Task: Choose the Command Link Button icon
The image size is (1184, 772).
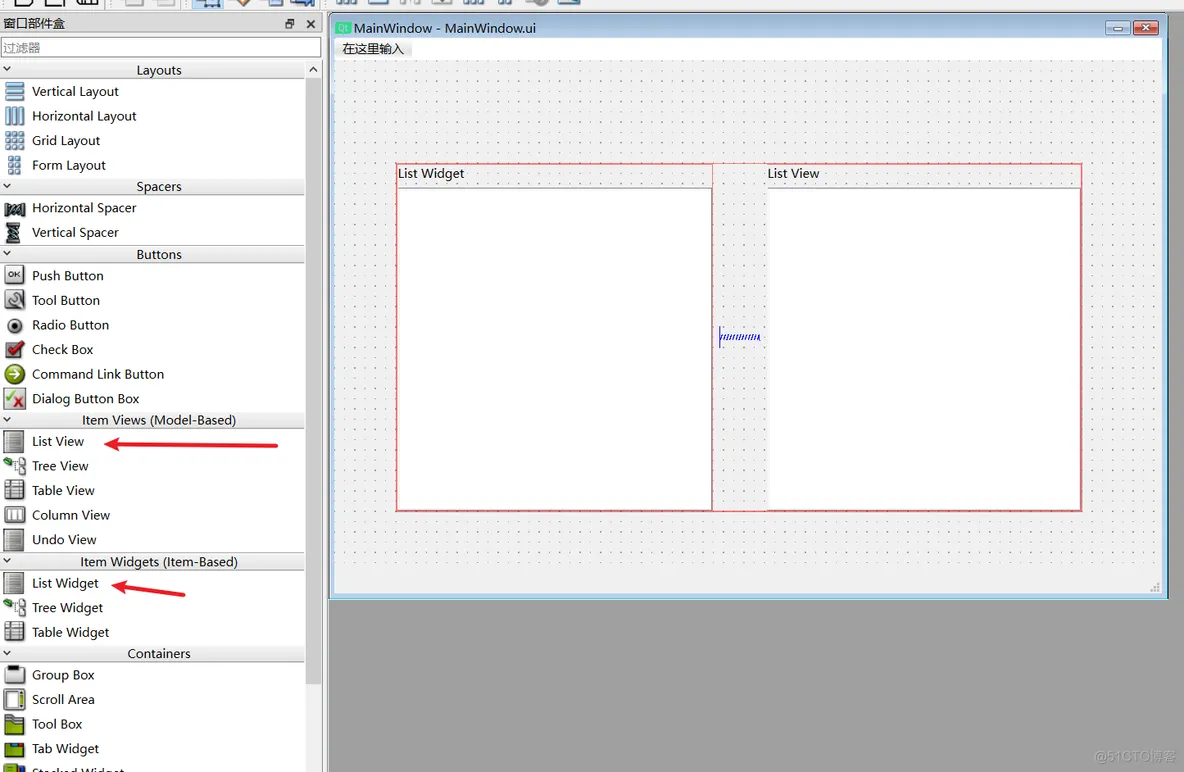Action: [x=15, y=374]
